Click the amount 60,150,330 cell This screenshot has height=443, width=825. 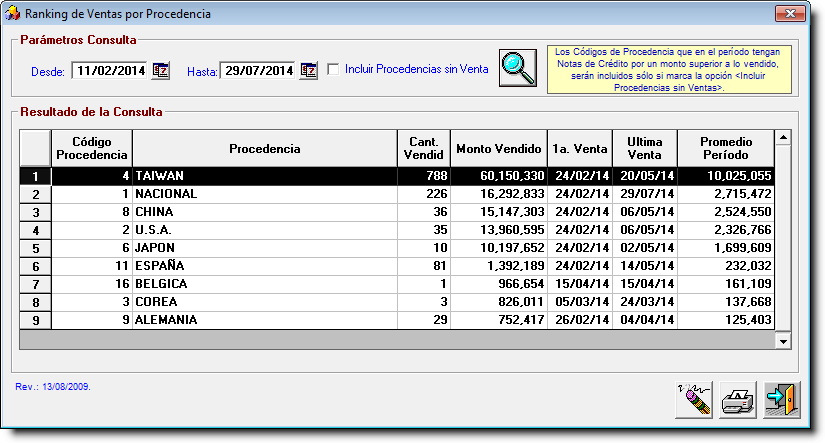499,176
